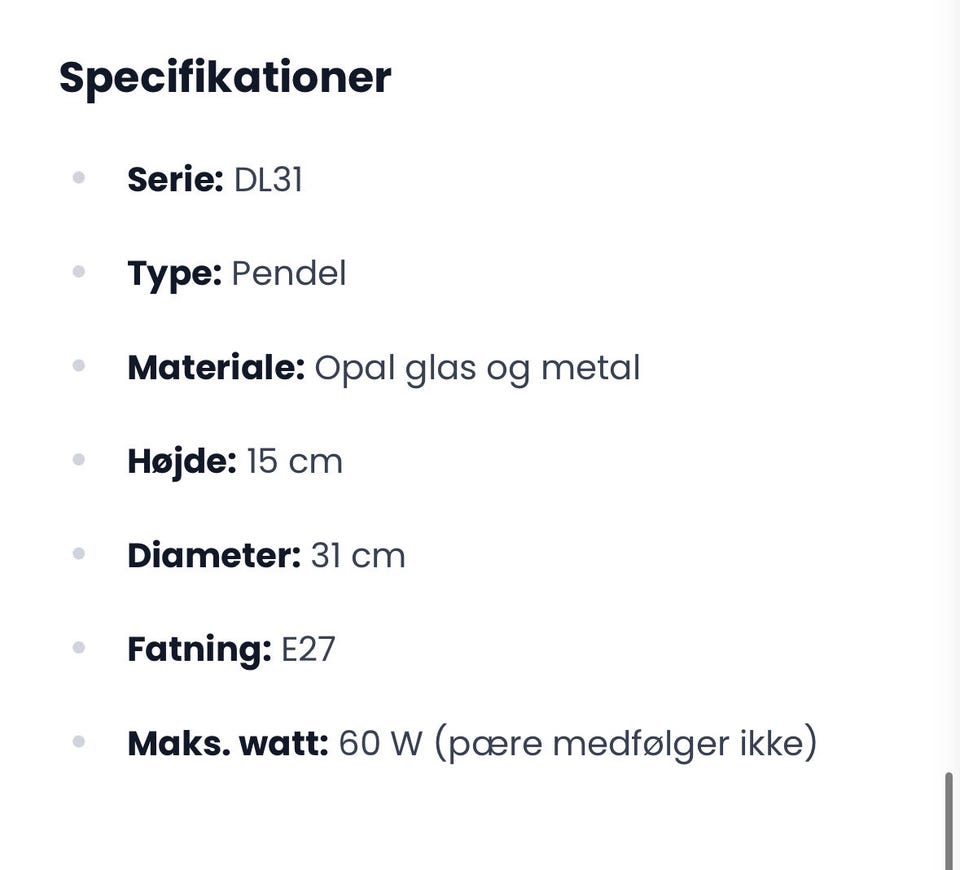Screen dimensions: 960x870
Task: Select the DL31 series value
Action: pos(268,180)
